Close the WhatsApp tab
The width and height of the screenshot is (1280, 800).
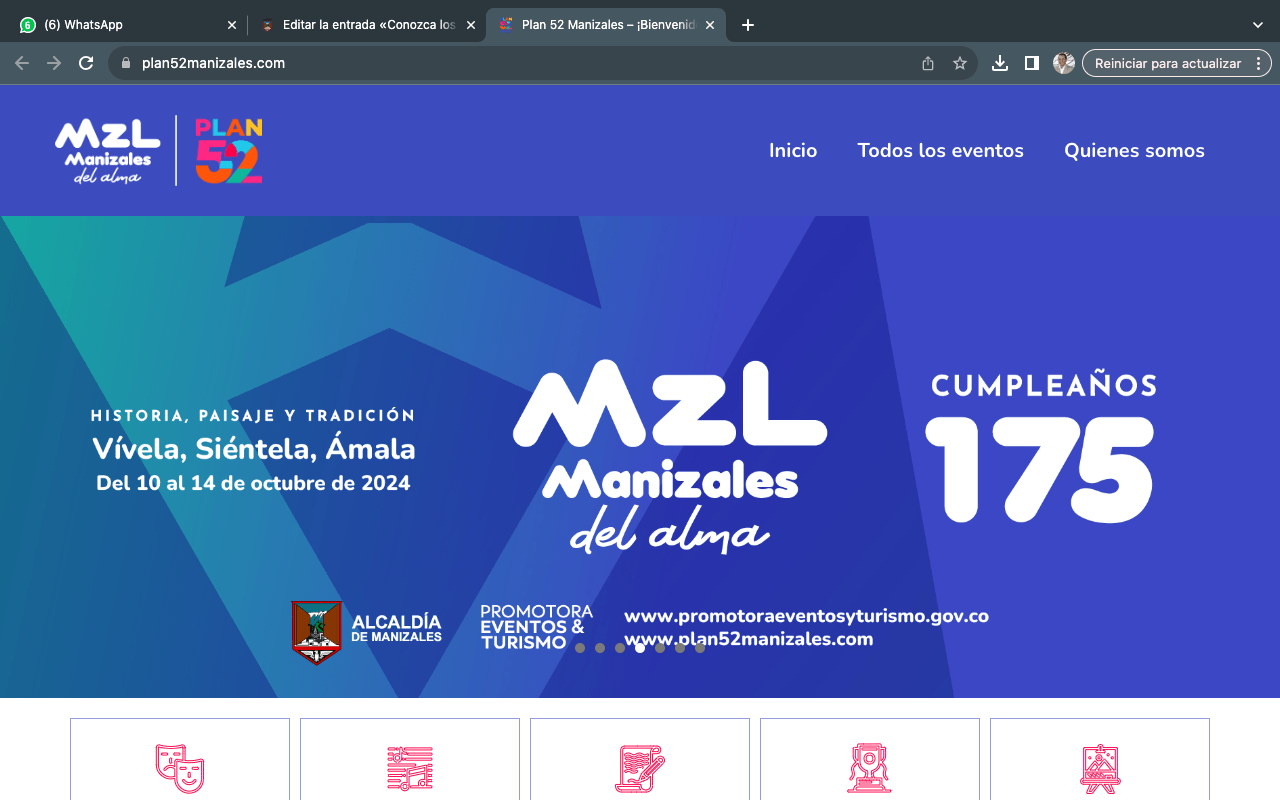[232, 25]
